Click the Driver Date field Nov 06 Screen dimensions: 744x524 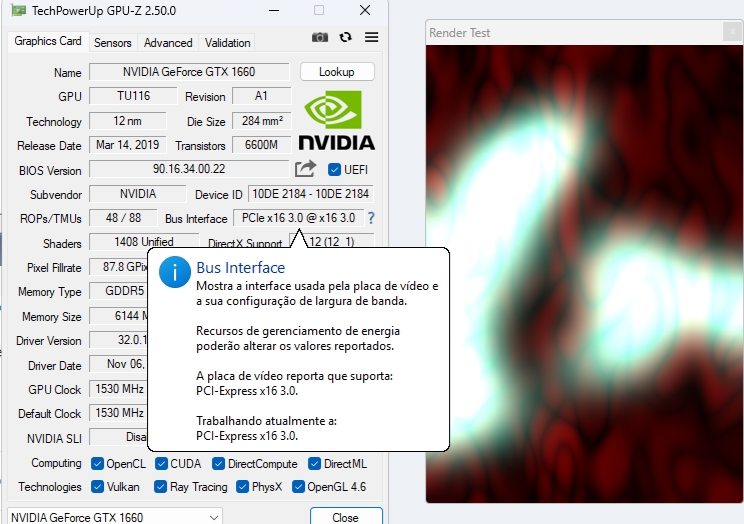(119, 364)
